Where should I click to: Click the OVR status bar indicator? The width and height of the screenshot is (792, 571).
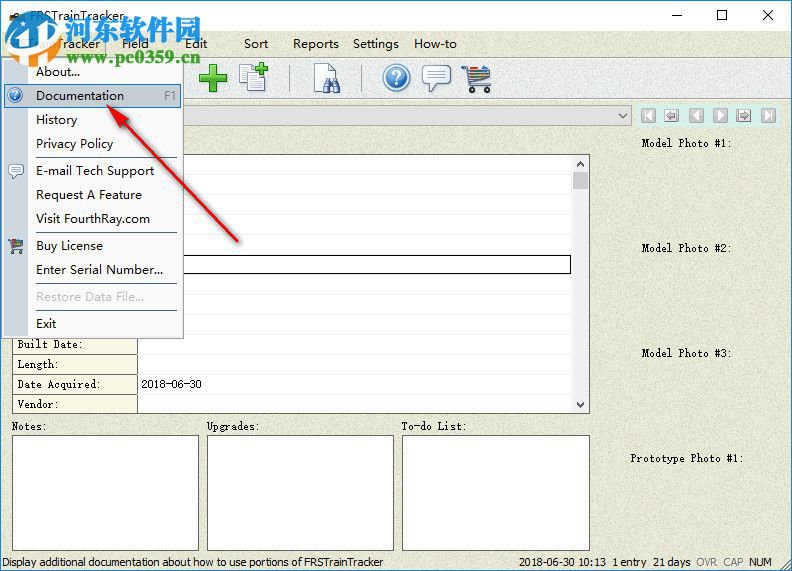point(706,562)
